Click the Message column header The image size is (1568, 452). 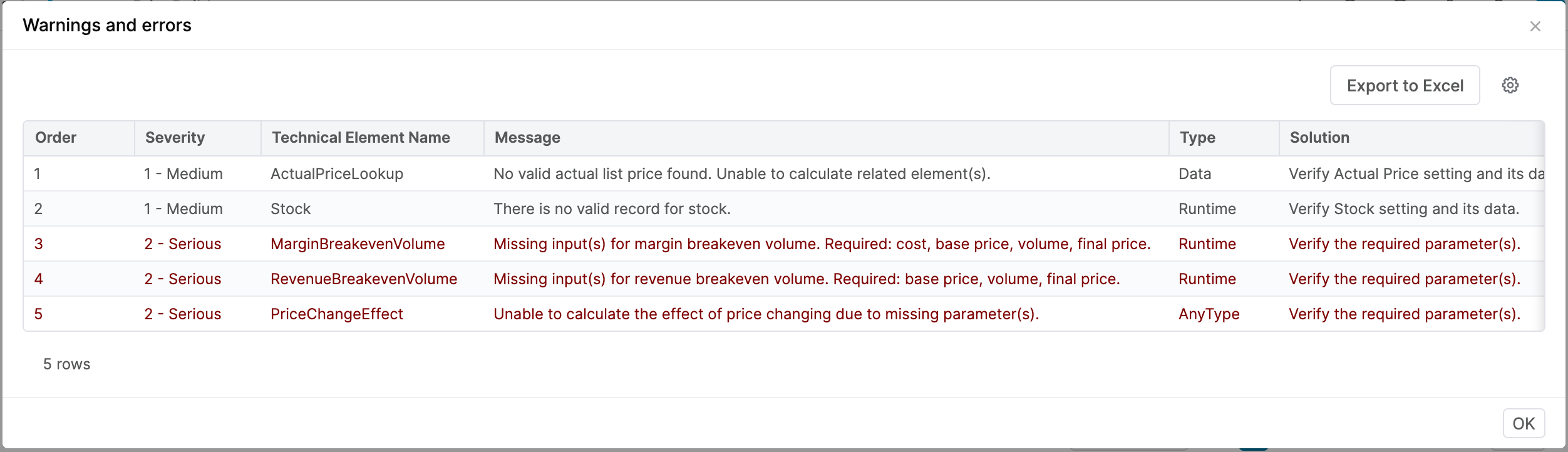(527, 138)
